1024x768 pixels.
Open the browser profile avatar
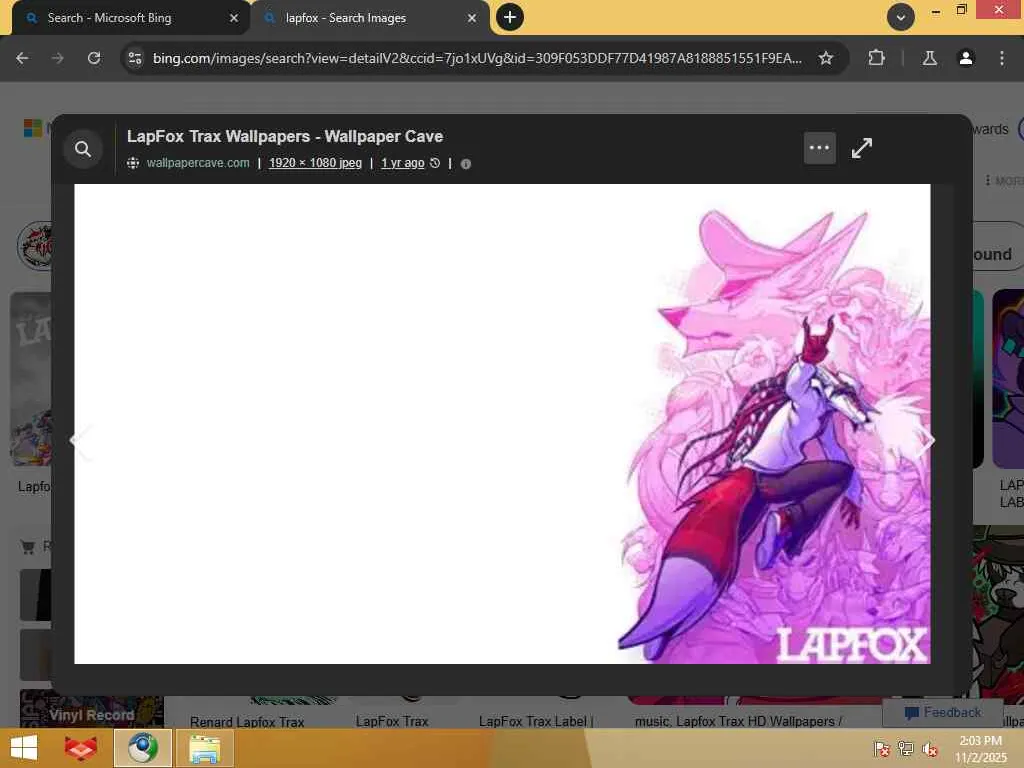click(x=965, y=58)
